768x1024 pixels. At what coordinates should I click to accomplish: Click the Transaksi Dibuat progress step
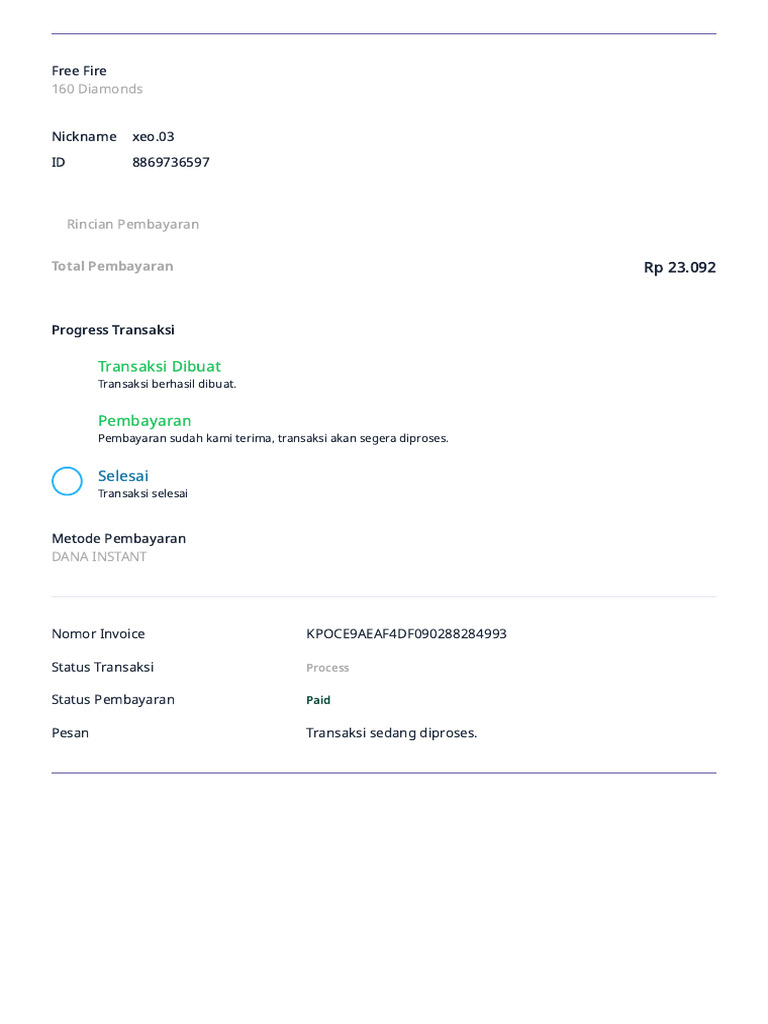(159, 366)
